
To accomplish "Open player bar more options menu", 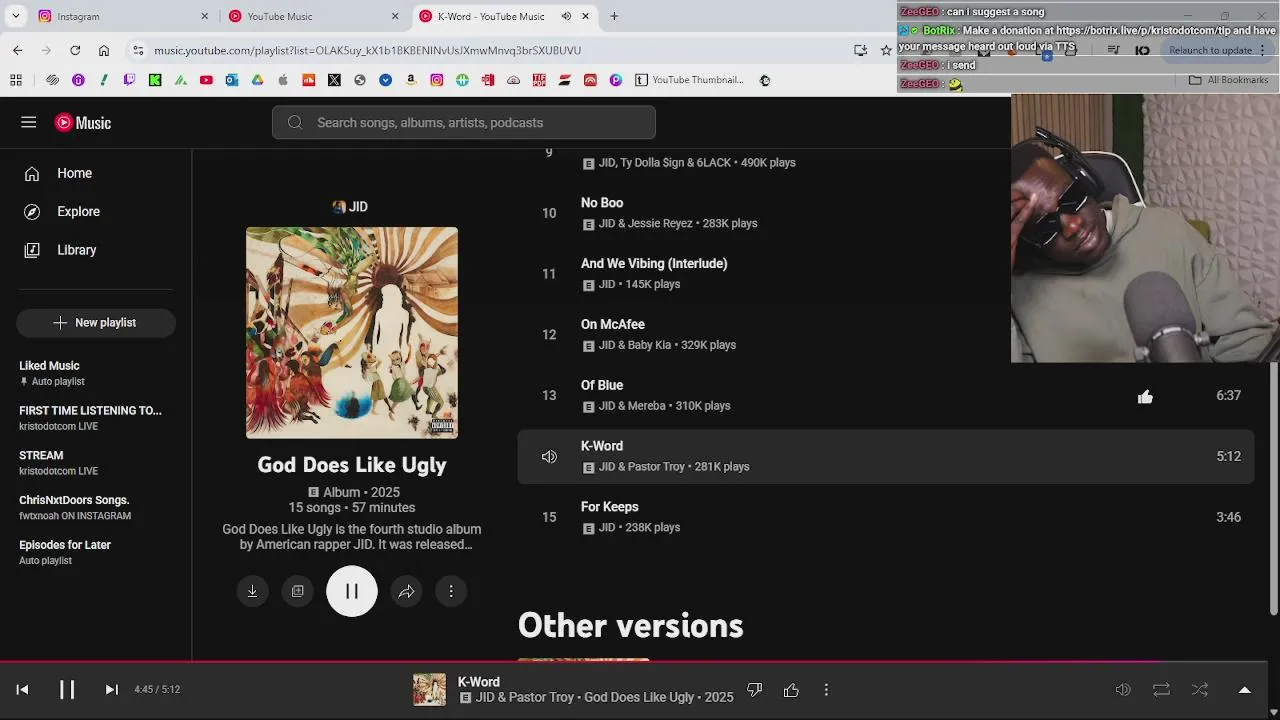I will tap(826, 690).
